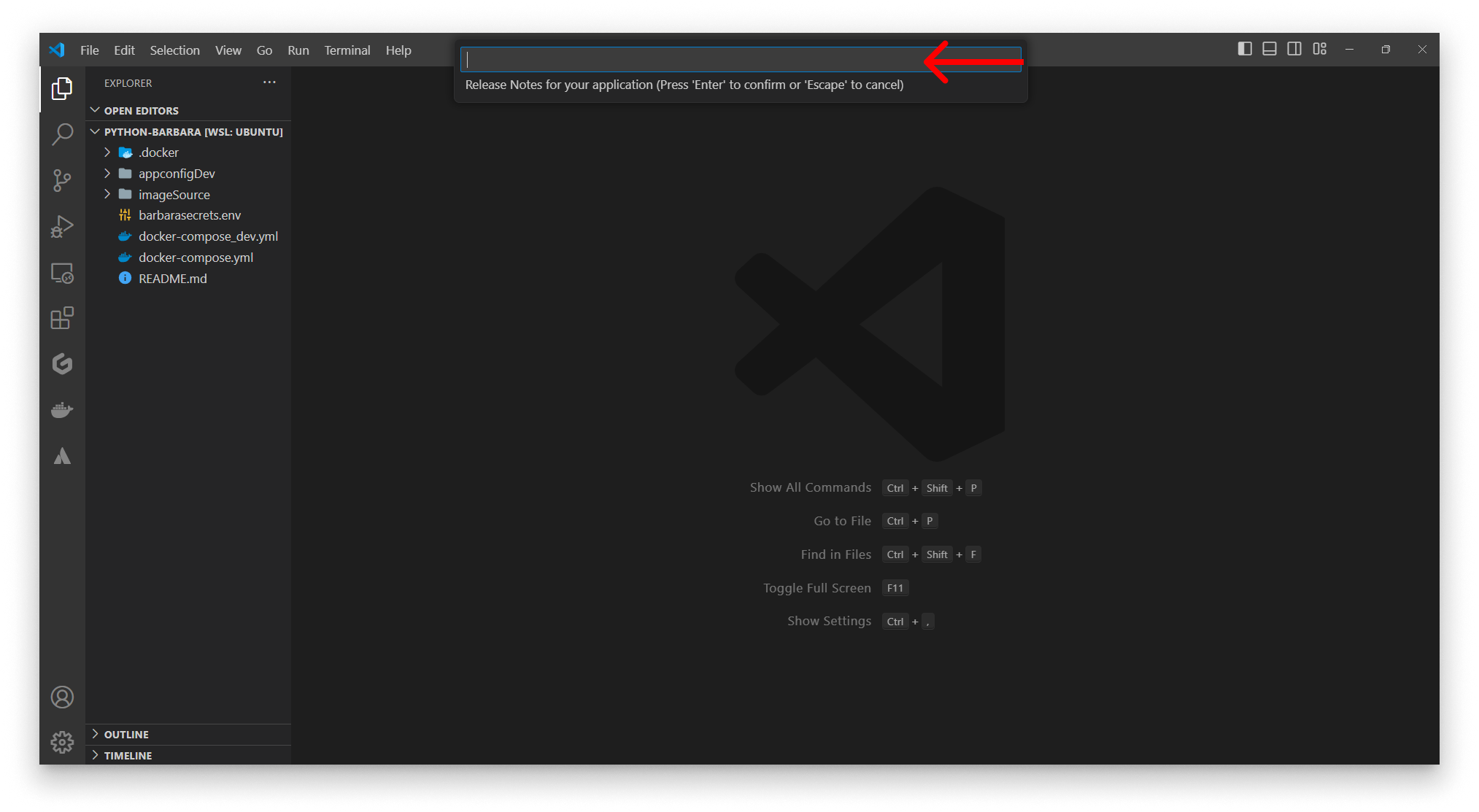Open the Accounts menu

click(x=63, y=697)
